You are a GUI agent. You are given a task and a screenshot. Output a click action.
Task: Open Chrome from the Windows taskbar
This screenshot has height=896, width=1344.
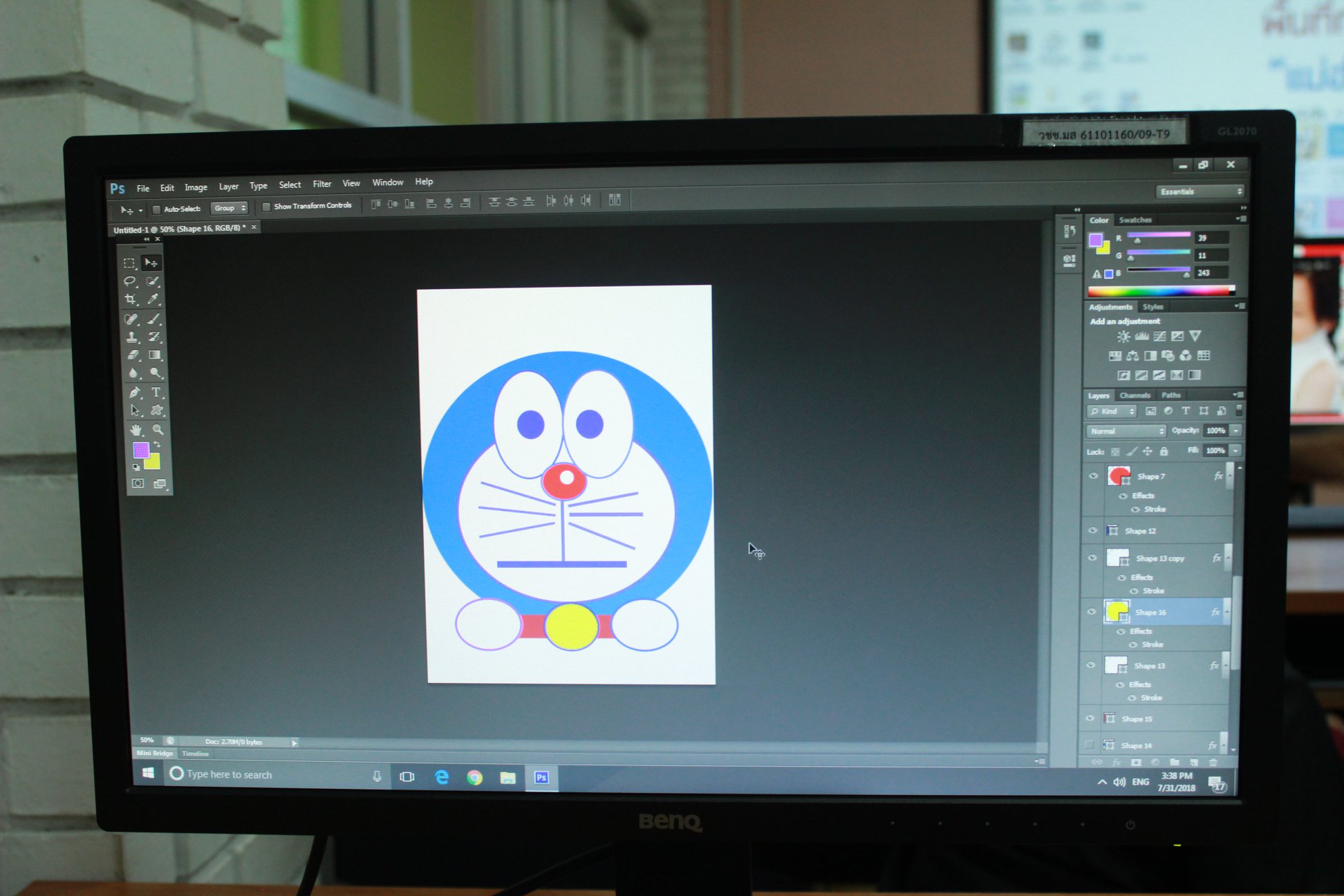pyautogui.click(x=474, y=777)
